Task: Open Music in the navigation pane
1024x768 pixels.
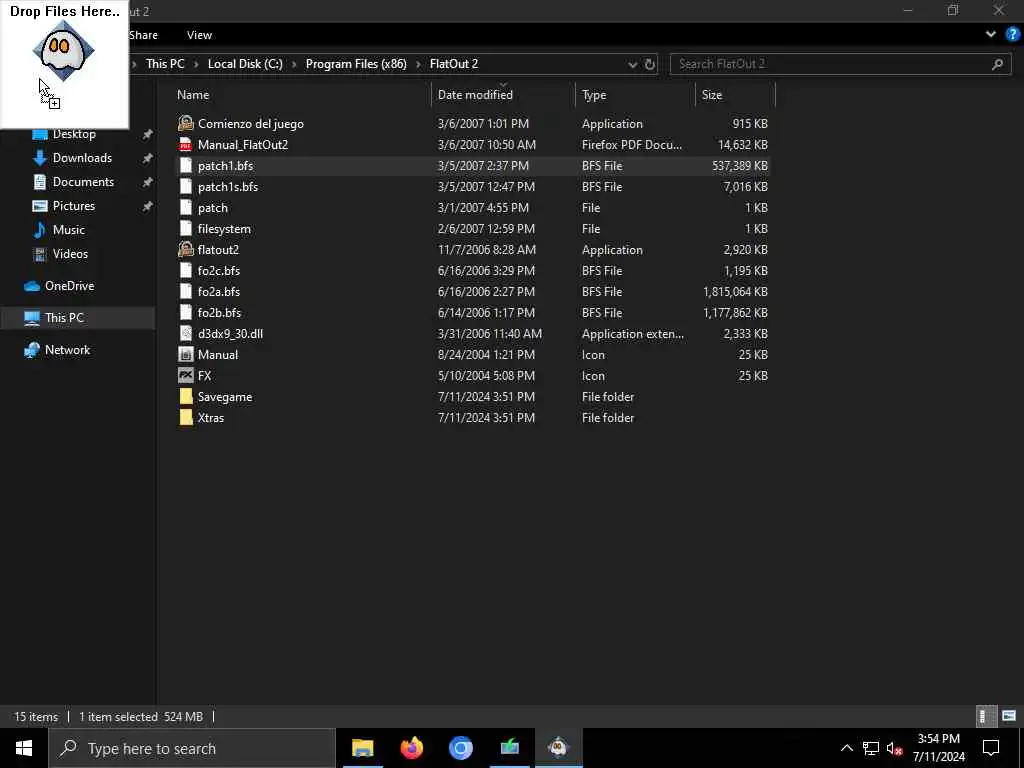Action: point(69,230)
